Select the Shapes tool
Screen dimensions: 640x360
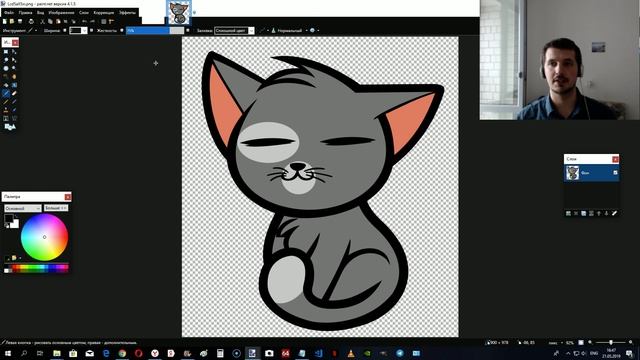[x=10, y=127]
